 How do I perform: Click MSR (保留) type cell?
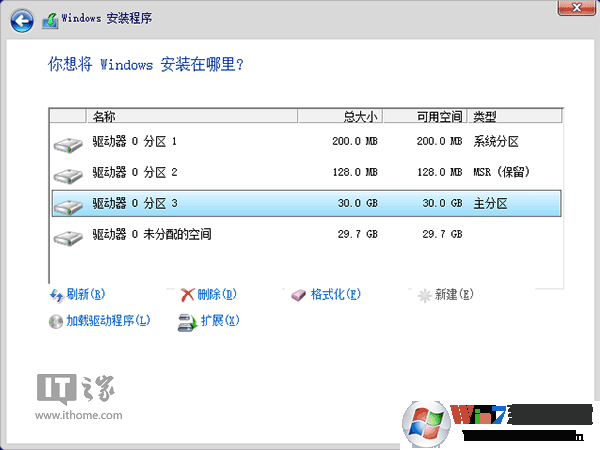click(502, 172)
